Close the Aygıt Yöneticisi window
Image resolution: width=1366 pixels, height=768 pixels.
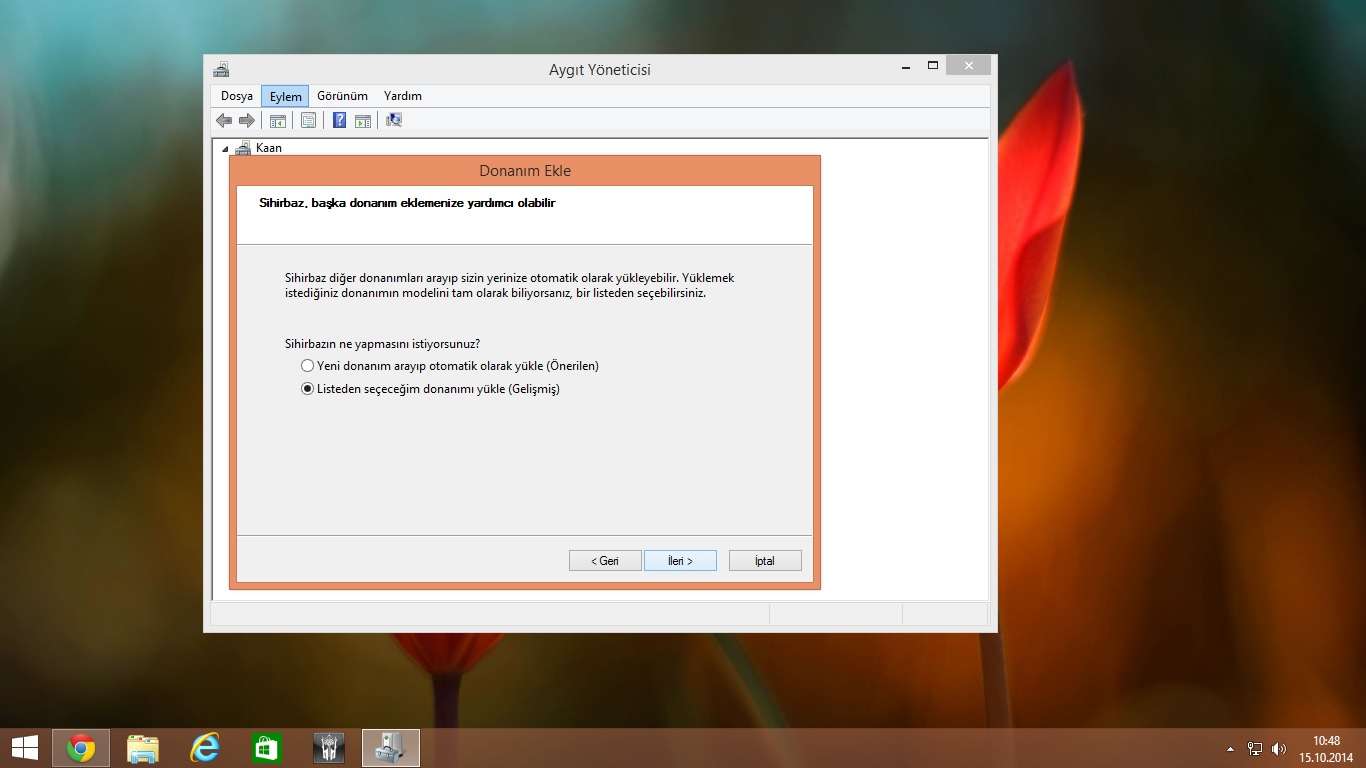pyautogui.click(x=968, y=66)
